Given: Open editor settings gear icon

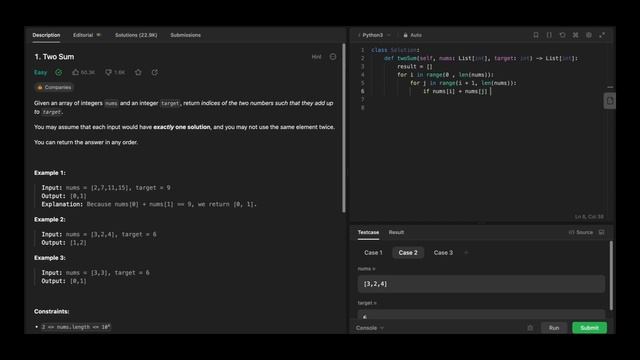Looking at the screenshot, I should pyautogui.click(x=589, y=35).
